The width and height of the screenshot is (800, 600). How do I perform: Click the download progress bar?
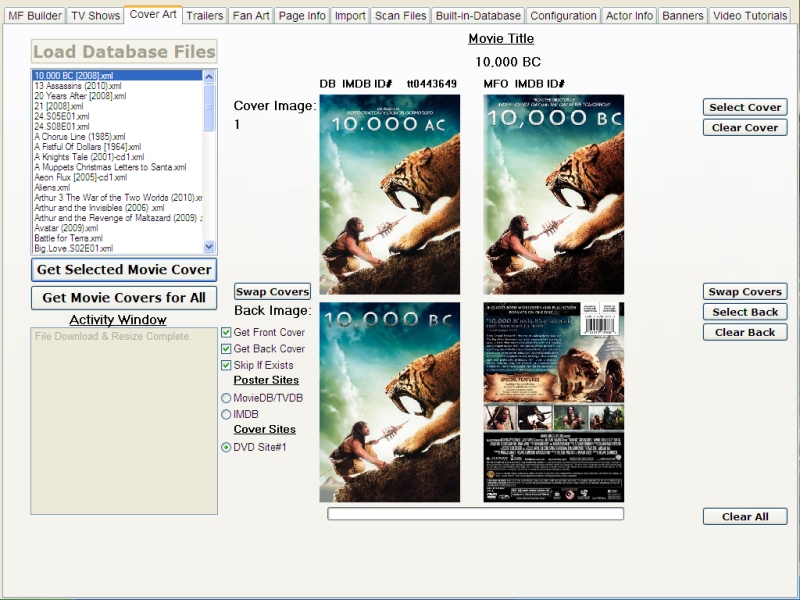click(x=475, y=514)
